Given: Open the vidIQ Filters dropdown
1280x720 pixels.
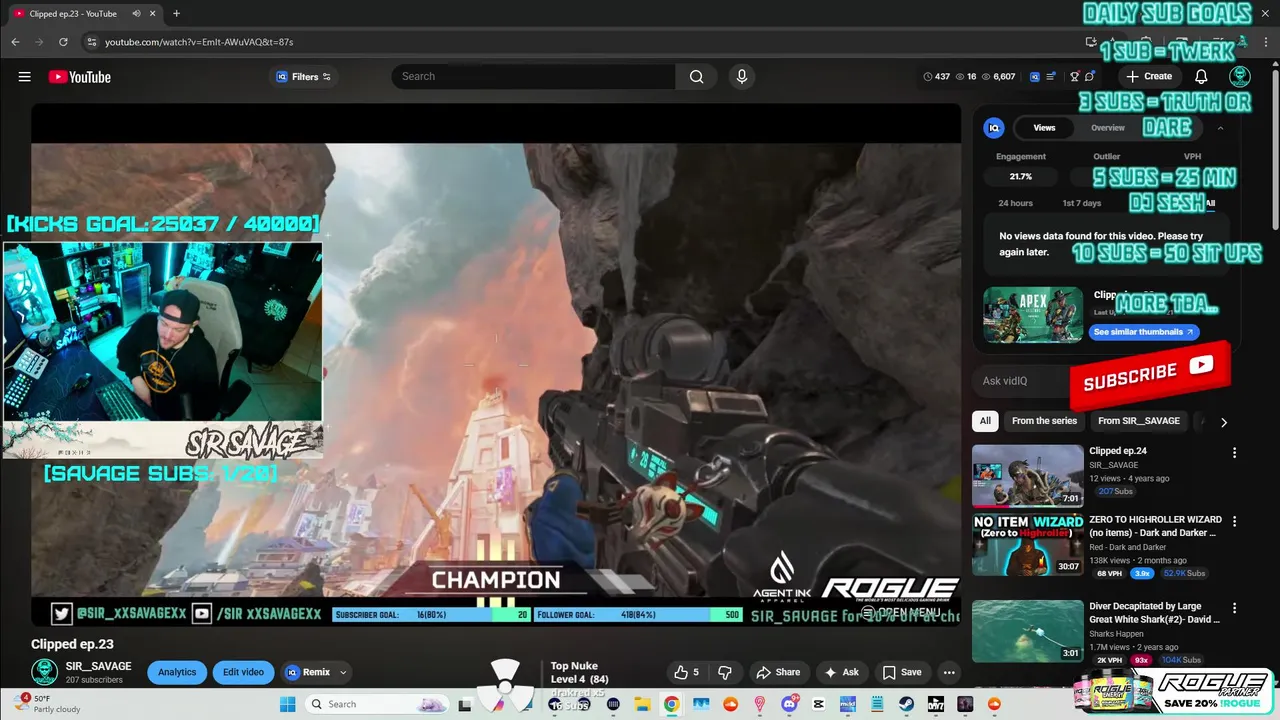Looking at the screenshot, I should click(303, 77).
